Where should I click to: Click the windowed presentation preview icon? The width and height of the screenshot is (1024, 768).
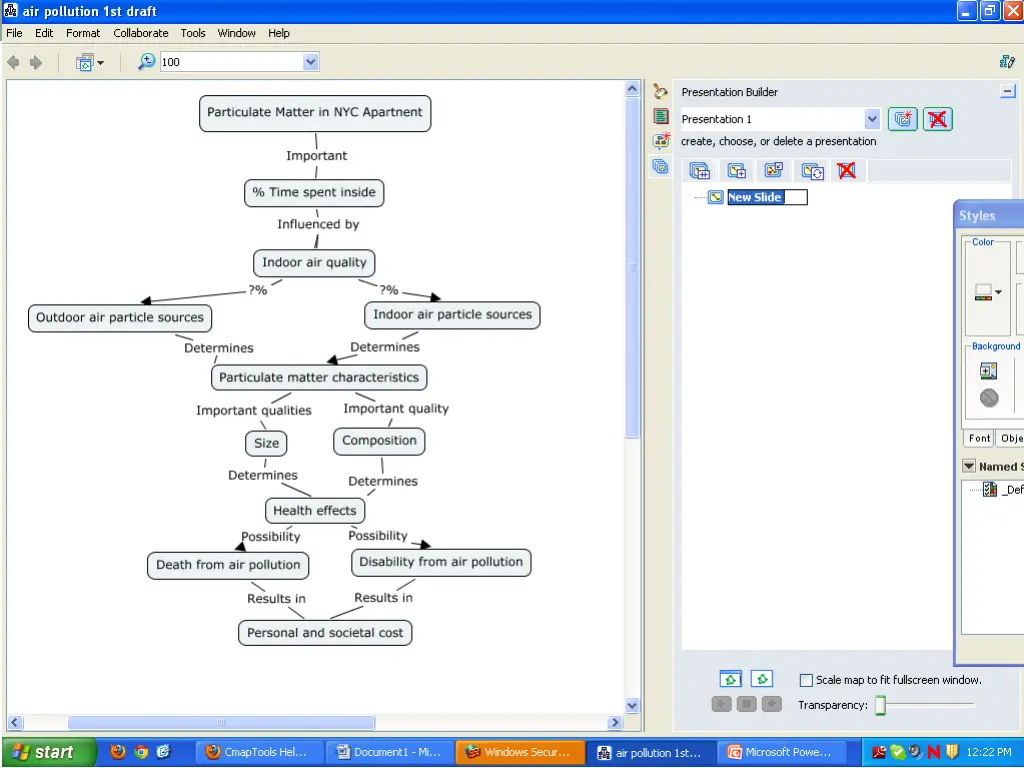pyautogui.click(x=730, y=679)
